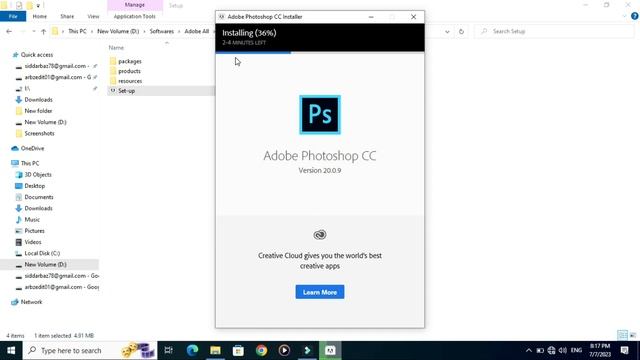Click the installer progress bar
The width and height of the screenshot is (640, 360).
[320, 52]
